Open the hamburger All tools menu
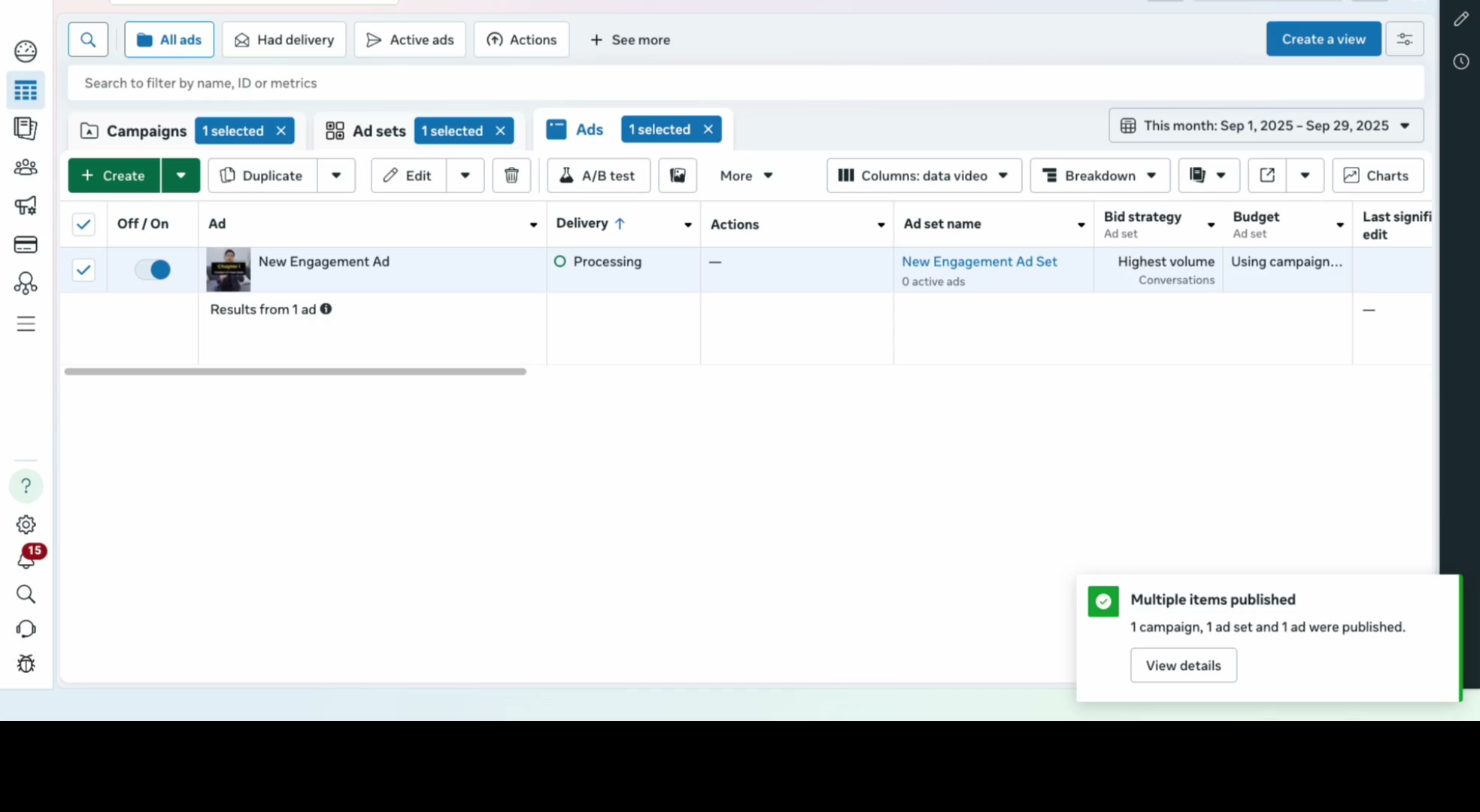1480x812 pixels. pos(26,323)
